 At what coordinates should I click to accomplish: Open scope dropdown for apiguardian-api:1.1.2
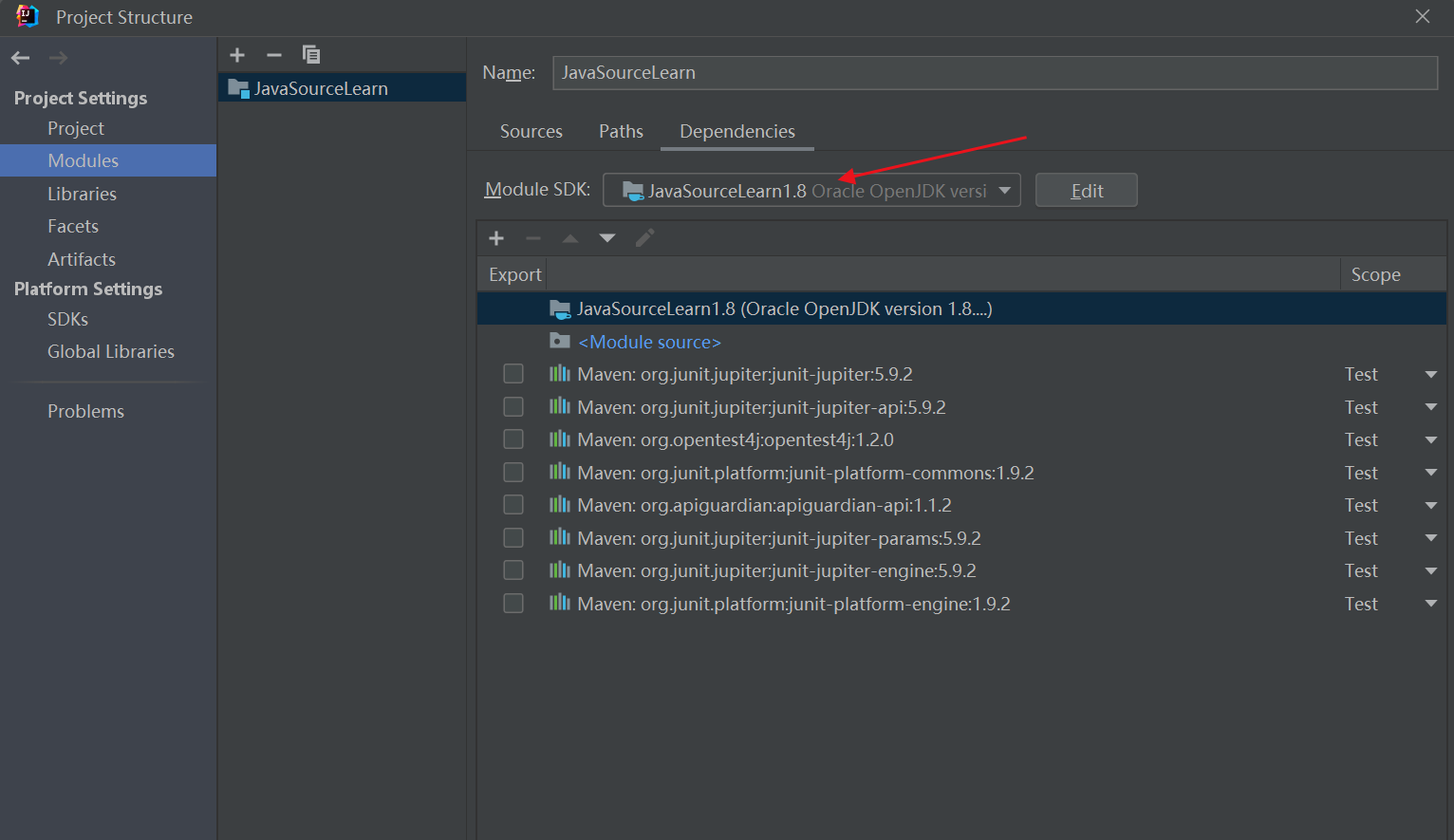coord(1430,506)
